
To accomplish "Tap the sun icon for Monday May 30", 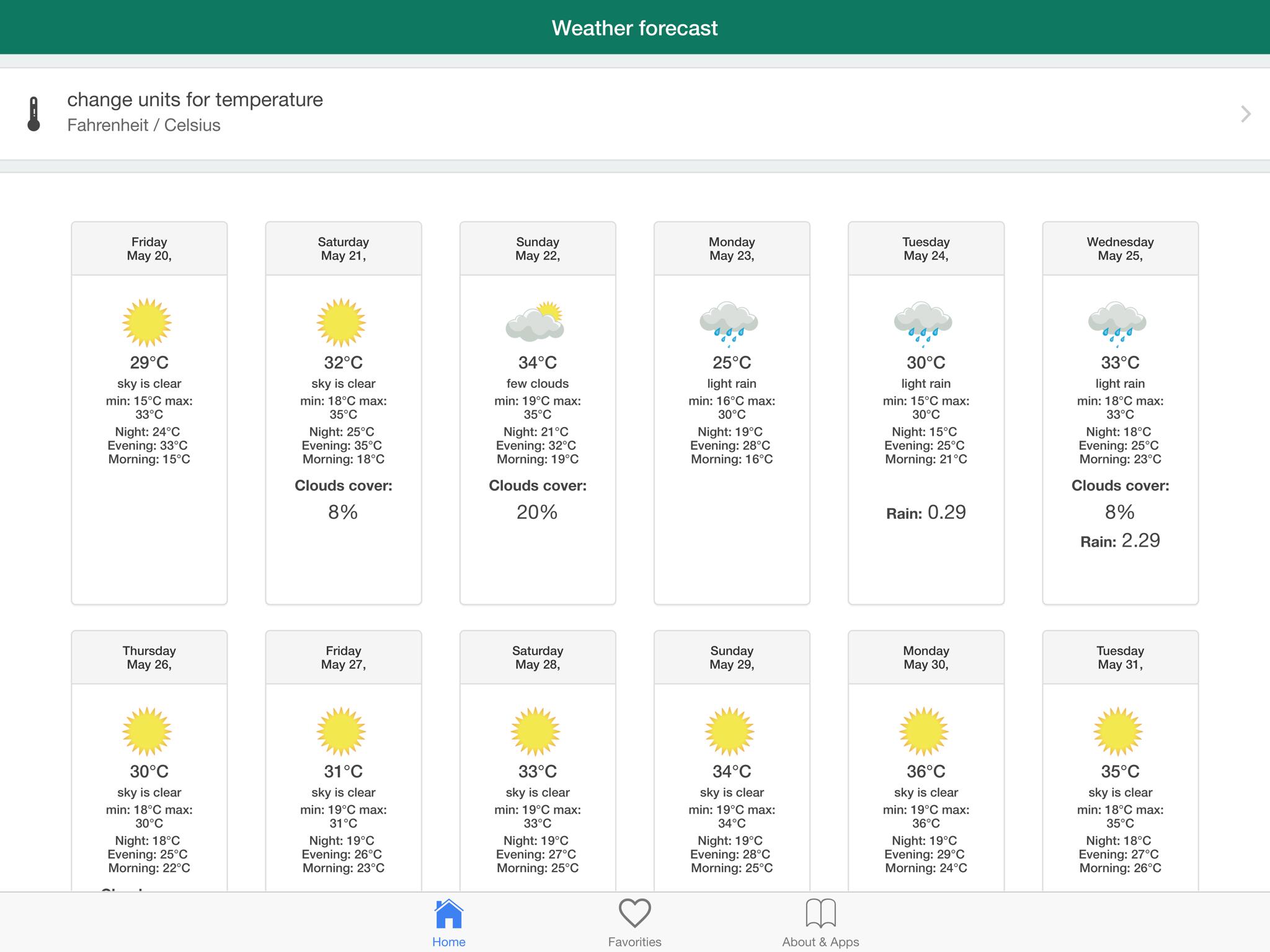I will pyautogui.click(x=923, y=731).
